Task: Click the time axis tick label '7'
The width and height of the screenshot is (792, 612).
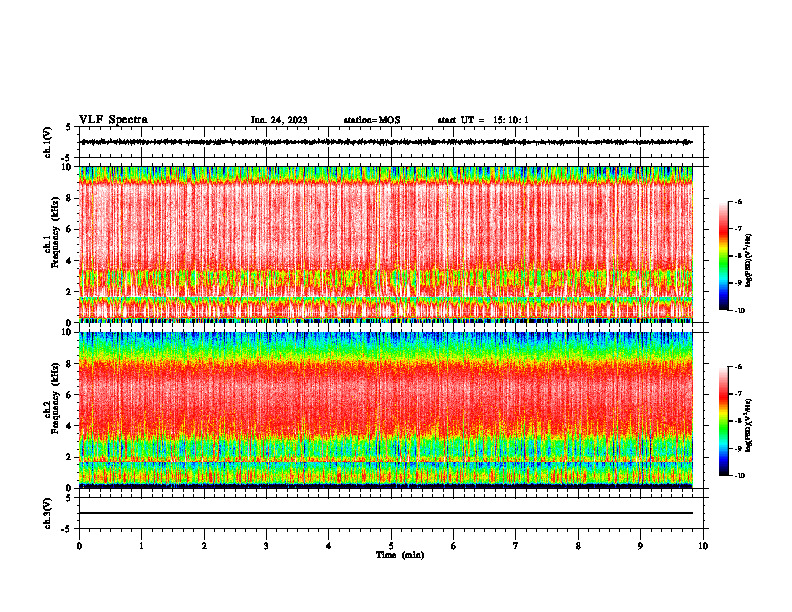Action: [x=516, y=546]
